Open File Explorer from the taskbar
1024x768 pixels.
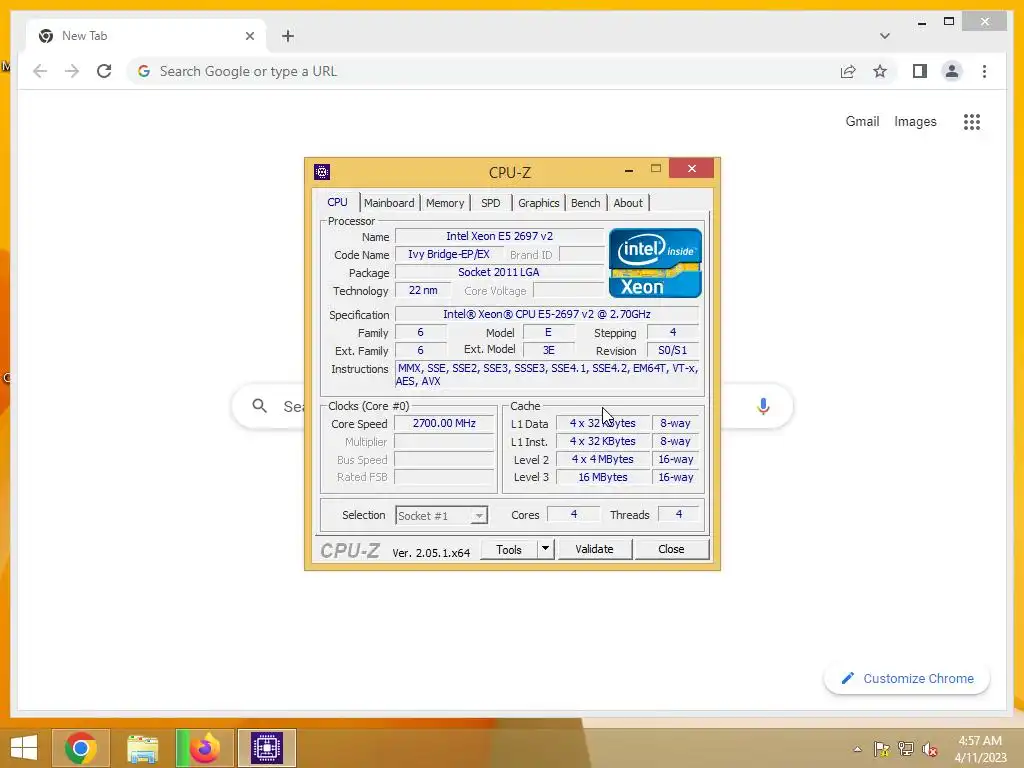pyautogui.click(x=142, y=748)
